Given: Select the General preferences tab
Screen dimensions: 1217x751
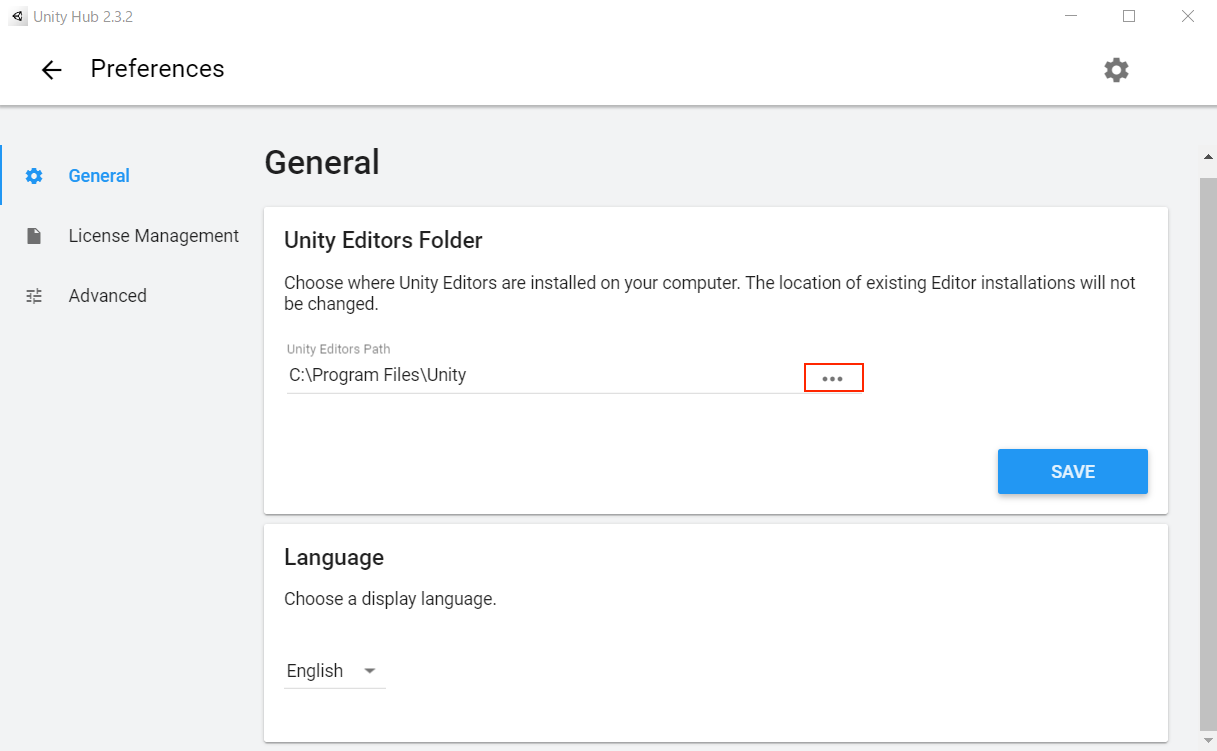Looking at the screenshot, I should tap(99, 176).
